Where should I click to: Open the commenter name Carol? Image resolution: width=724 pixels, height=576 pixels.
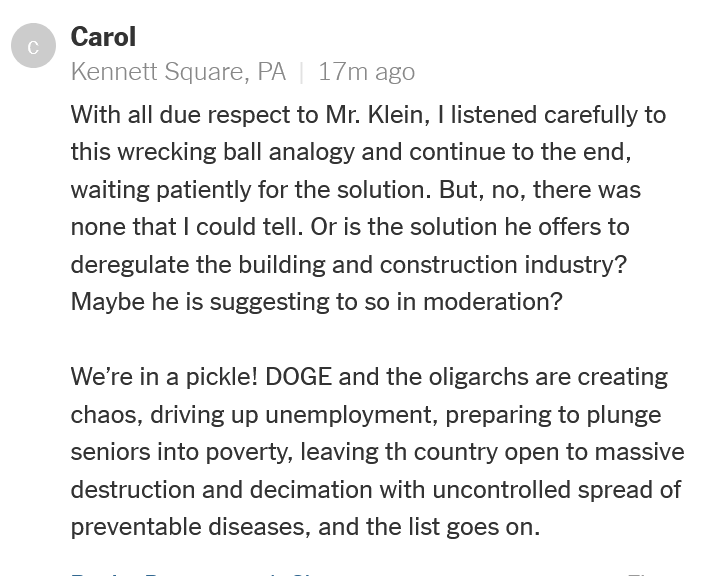pos(103,38)
